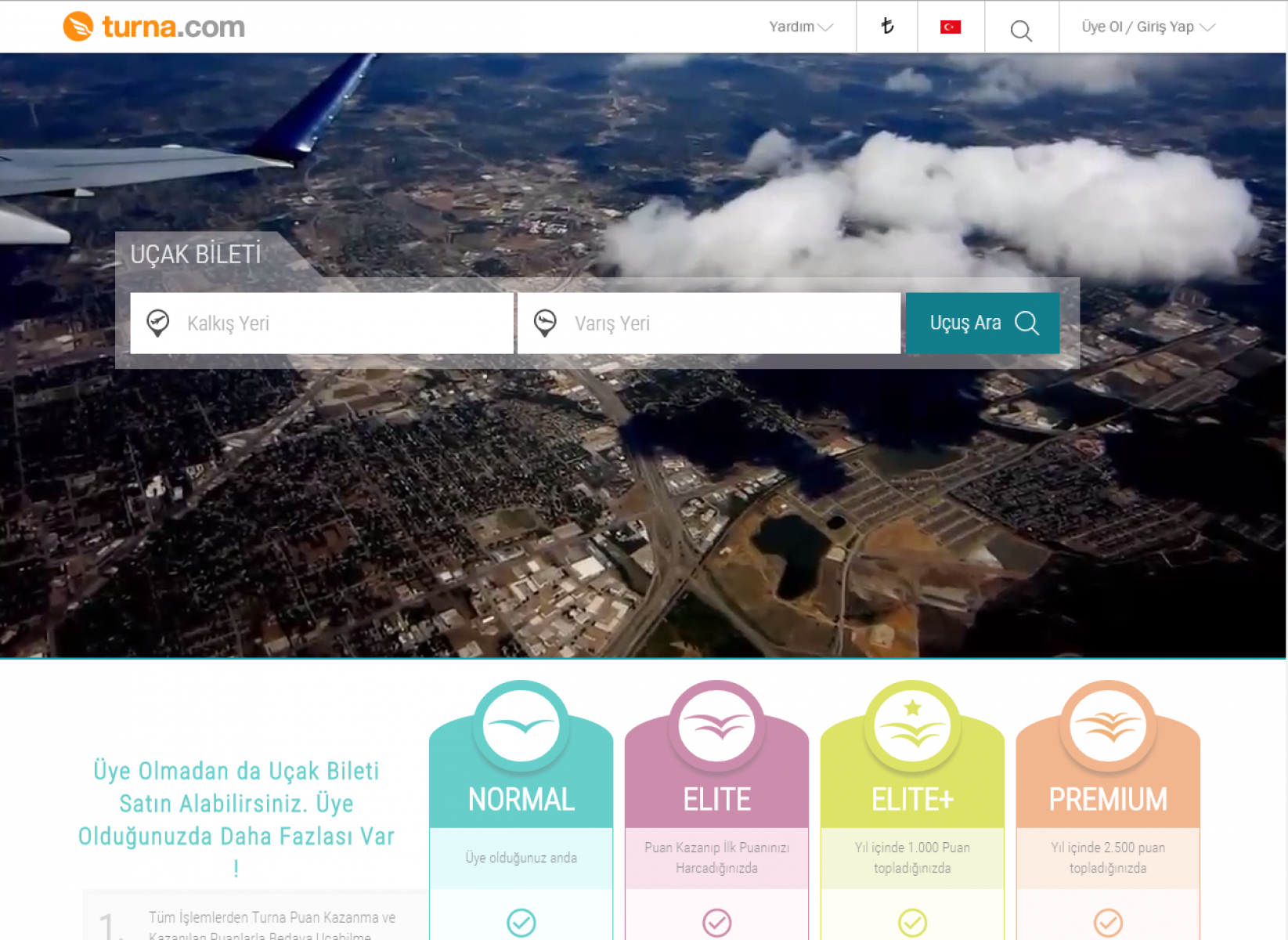Click the checkmark under ELITE column
1288x940 pixels.
716,923
